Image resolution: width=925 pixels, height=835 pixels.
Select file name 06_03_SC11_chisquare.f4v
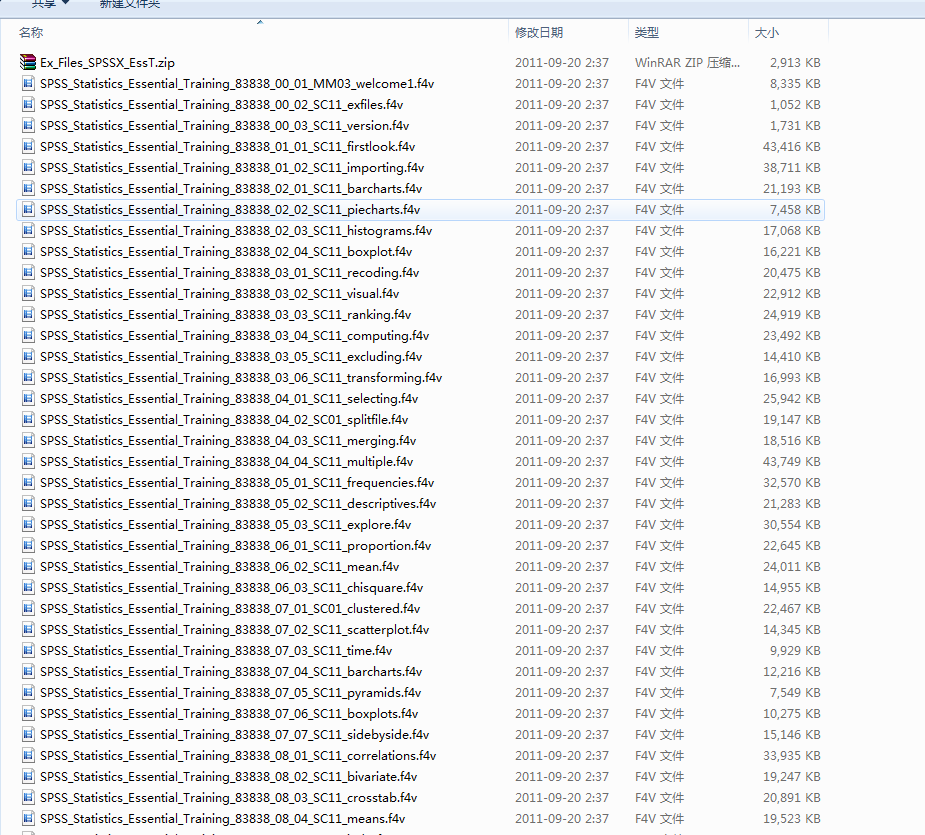click(x=231, y=588)
